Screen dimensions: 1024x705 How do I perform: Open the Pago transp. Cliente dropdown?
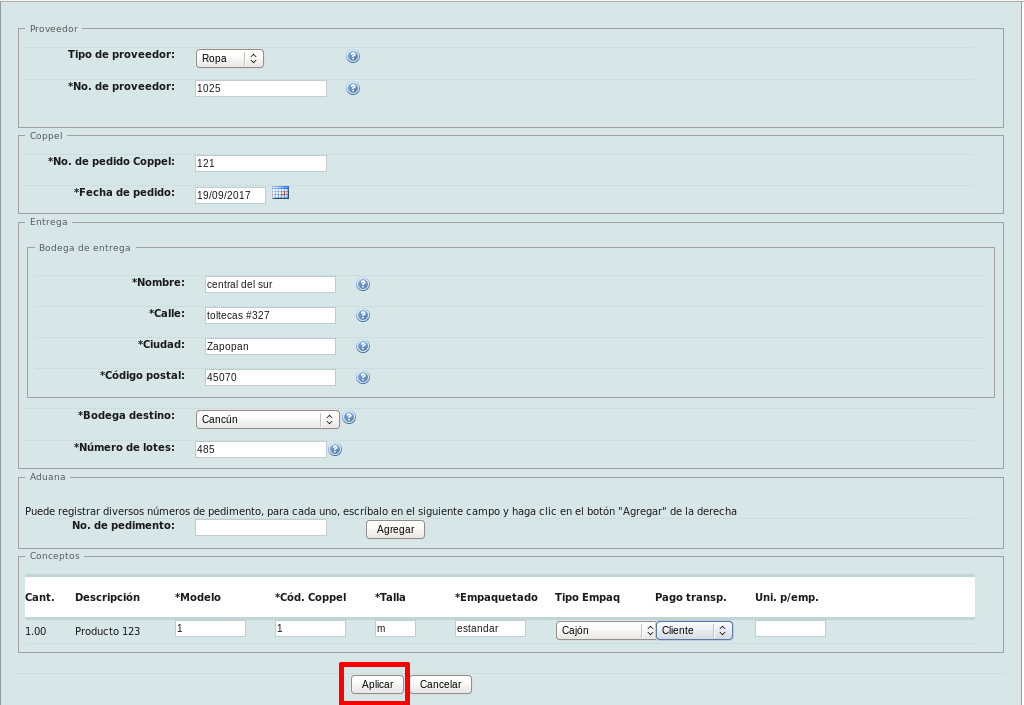click(694, 630)
